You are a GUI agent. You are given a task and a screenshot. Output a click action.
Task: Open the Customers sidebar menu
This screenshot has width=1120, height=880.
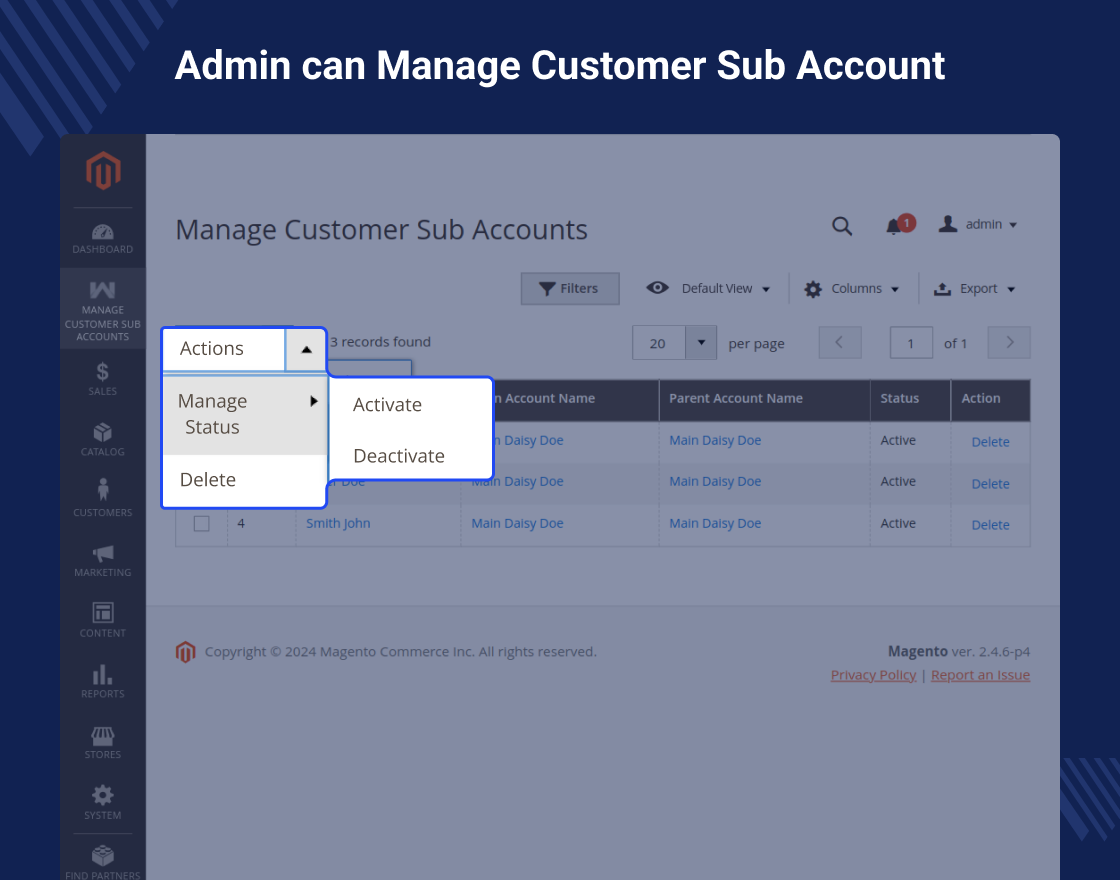pos(103,498)
